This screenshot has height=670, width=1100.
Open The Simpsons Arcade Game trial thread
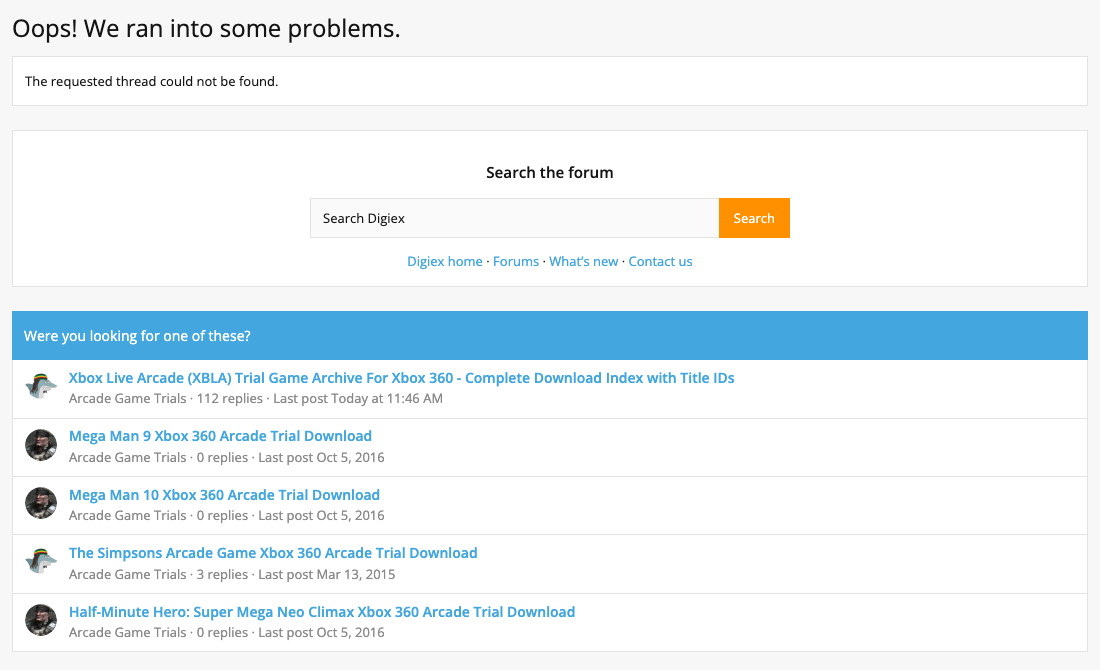click(273, 554)
